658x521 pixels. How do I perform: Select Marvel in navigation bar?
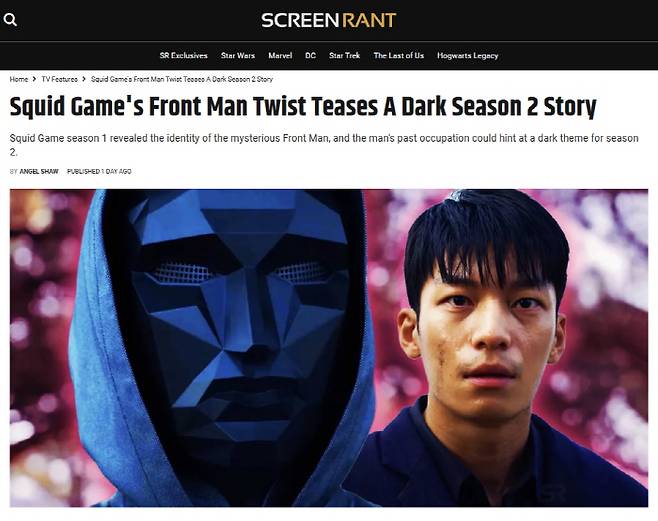280,55
